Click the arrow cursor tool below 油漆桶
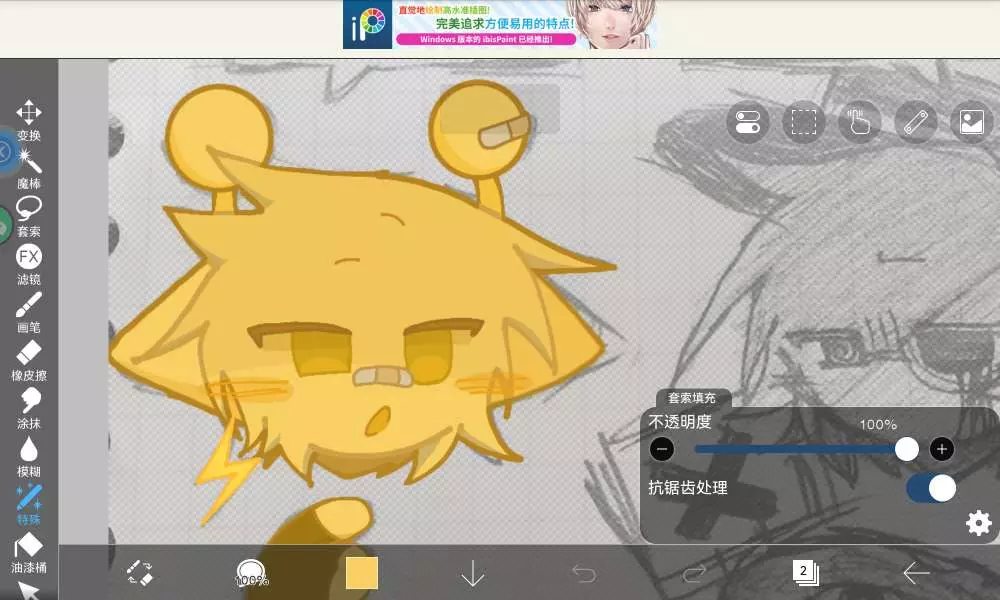The image size is (1000, 600). pyautogui.click(x=29, y=590)
